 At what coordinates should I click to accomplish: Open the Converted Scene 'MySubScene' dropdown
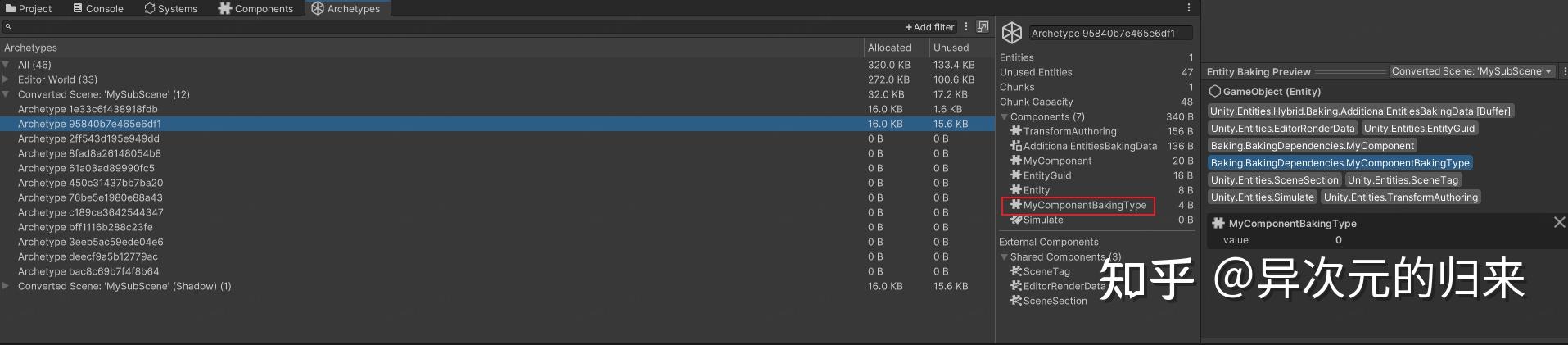pyautogui.click(x=1471, y=71)
